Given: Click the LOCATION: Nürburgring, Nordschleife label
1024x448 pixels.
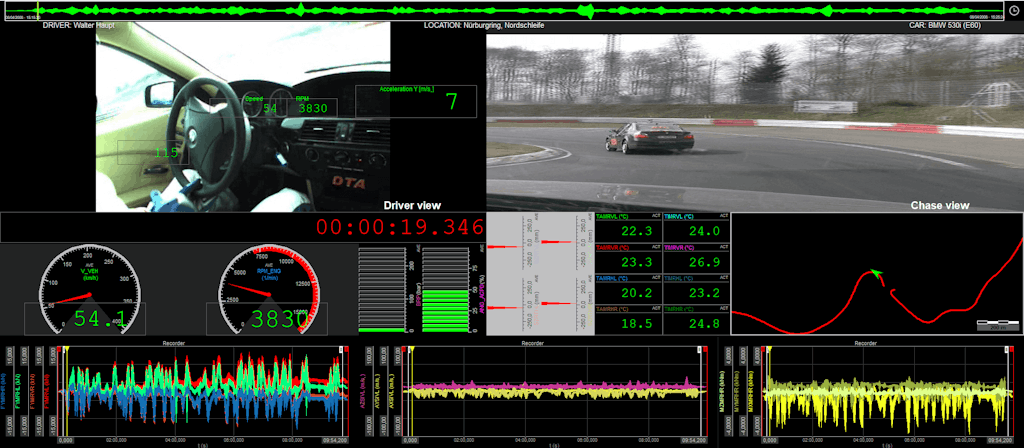Looking at the screenshot, I should pyautogui.click(x=484, y=25).
